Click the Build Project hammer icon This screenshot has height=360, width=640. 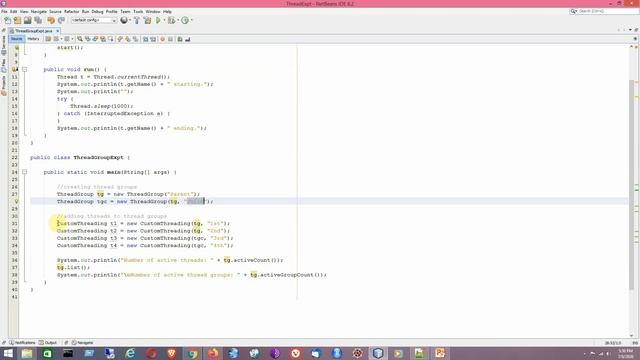pos(137,20)
